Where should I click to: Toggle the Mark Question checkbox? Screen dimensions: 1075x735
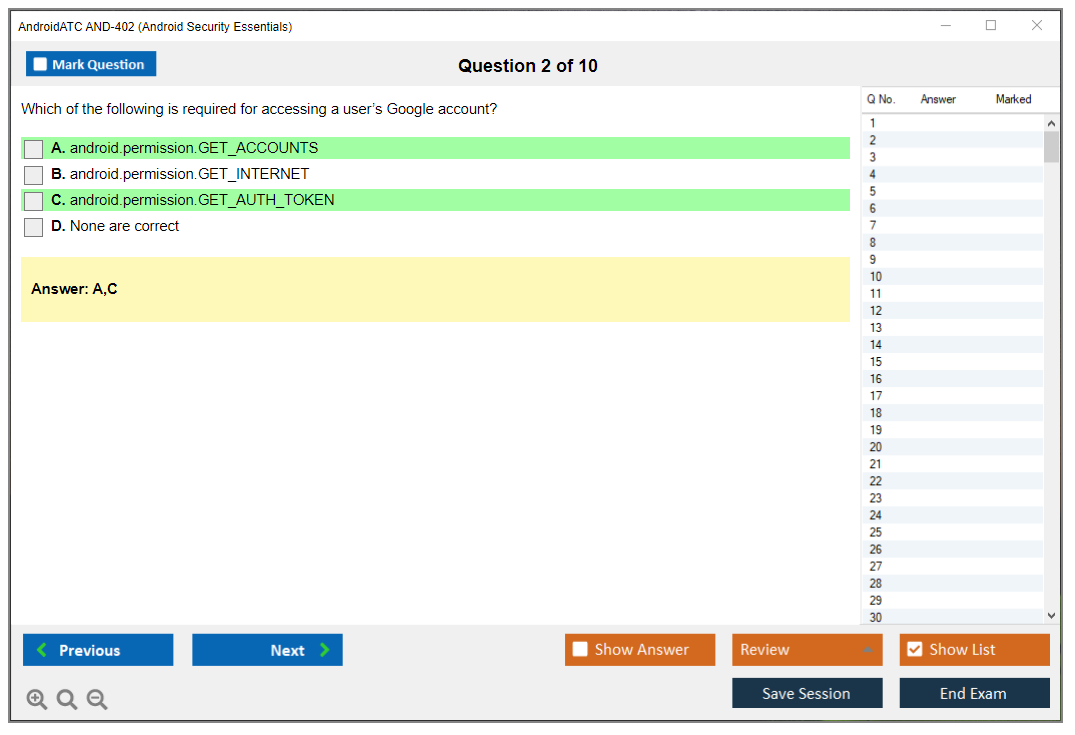point(41,65)
